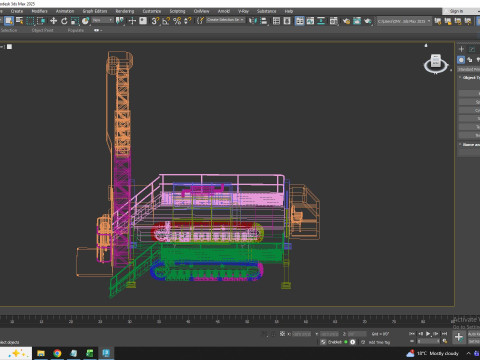
Task: Activate the Select and Scale tool
Action: point(75,21)
